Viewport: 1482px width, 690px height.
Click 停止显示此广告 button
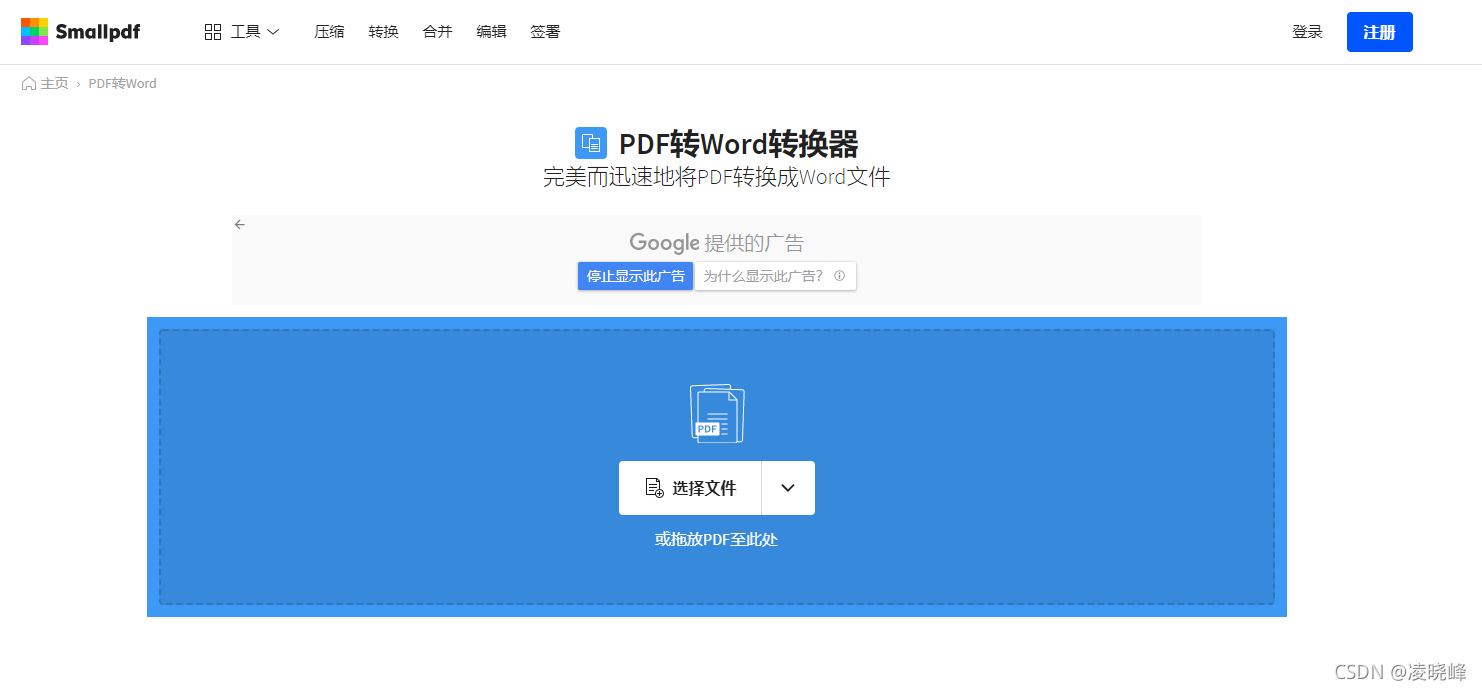click(635, 276)
